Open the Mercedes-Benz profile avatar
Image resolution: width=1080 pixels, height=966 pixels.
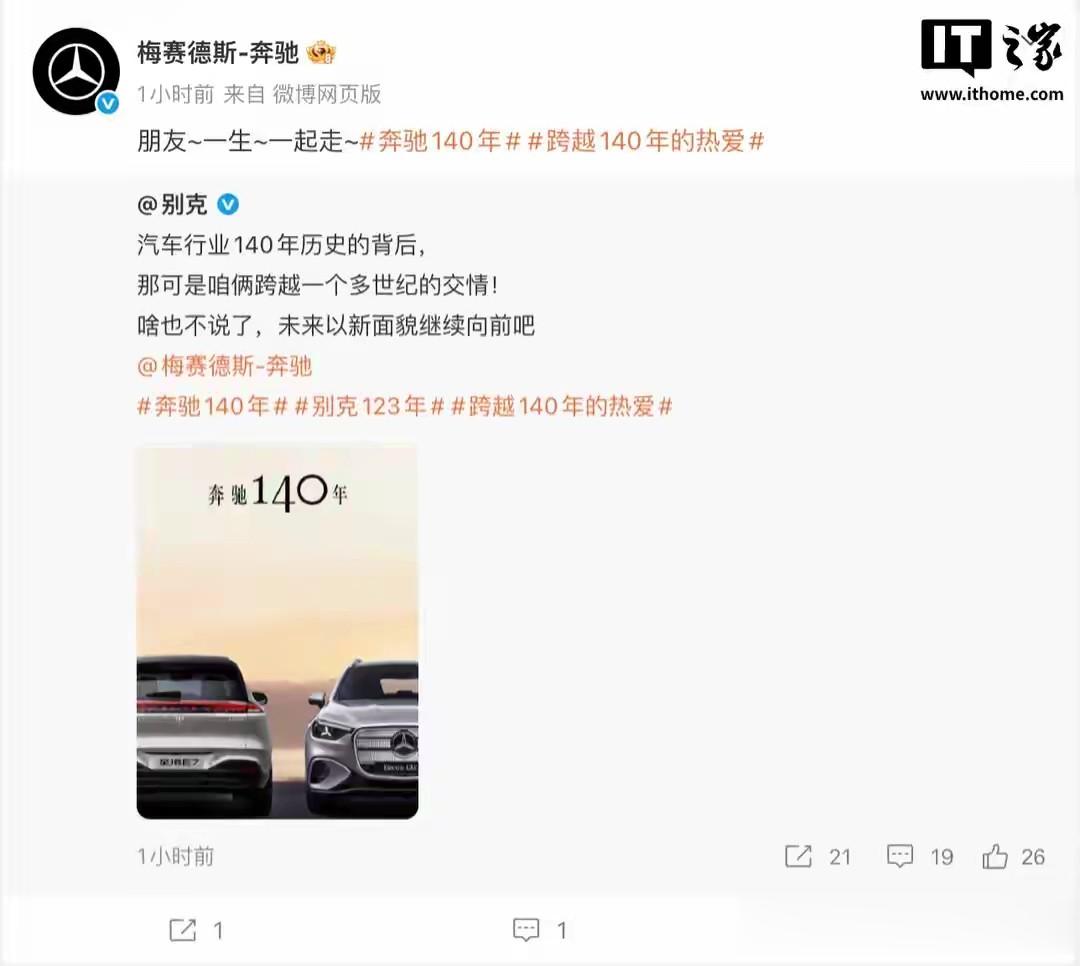pos(76,71)
